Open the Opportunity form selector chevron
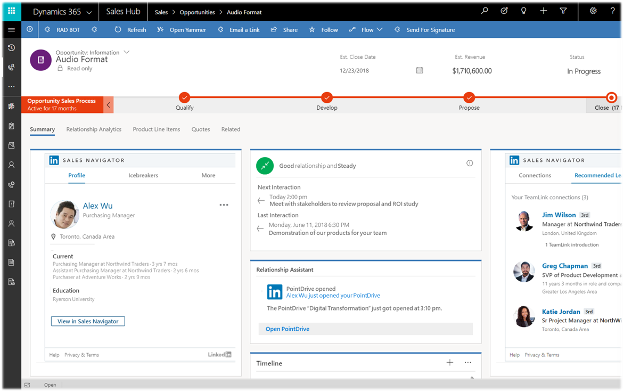This screenshot has width=624, height=392. tap(127, 52)
